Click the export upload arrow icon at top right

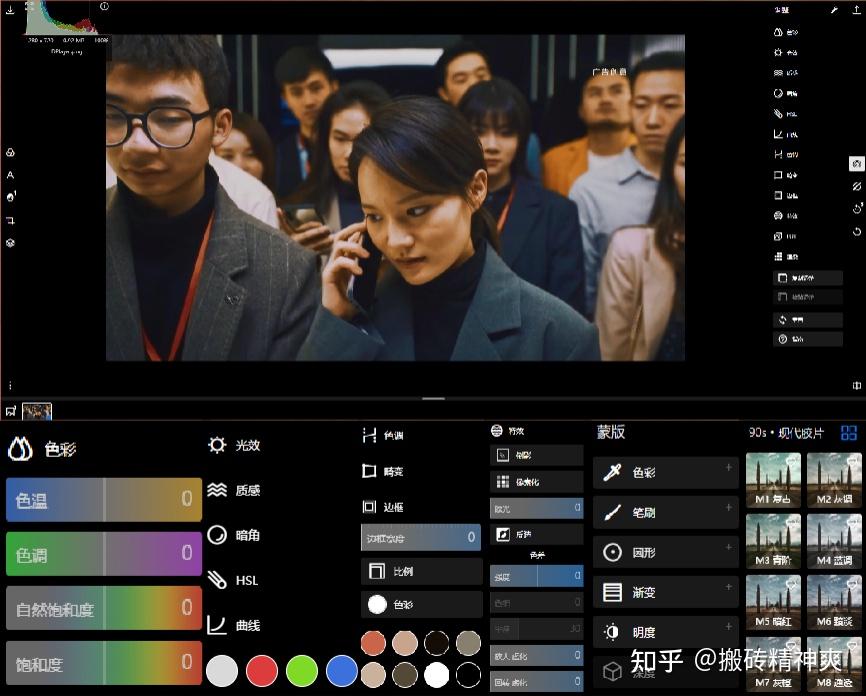click(x=856, y=10)
